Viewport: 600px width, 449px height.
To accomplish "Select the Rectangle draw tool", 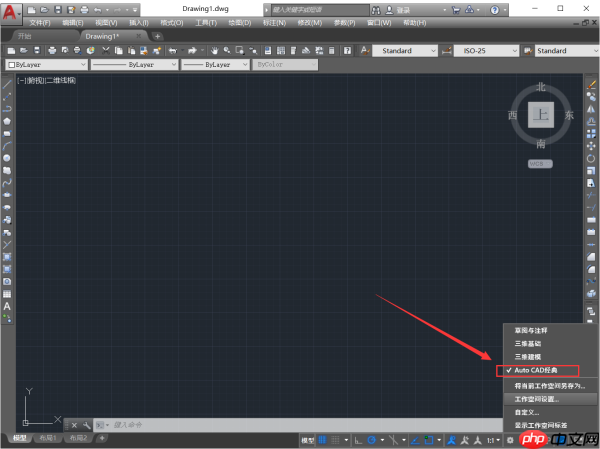I will click(7, 134).
